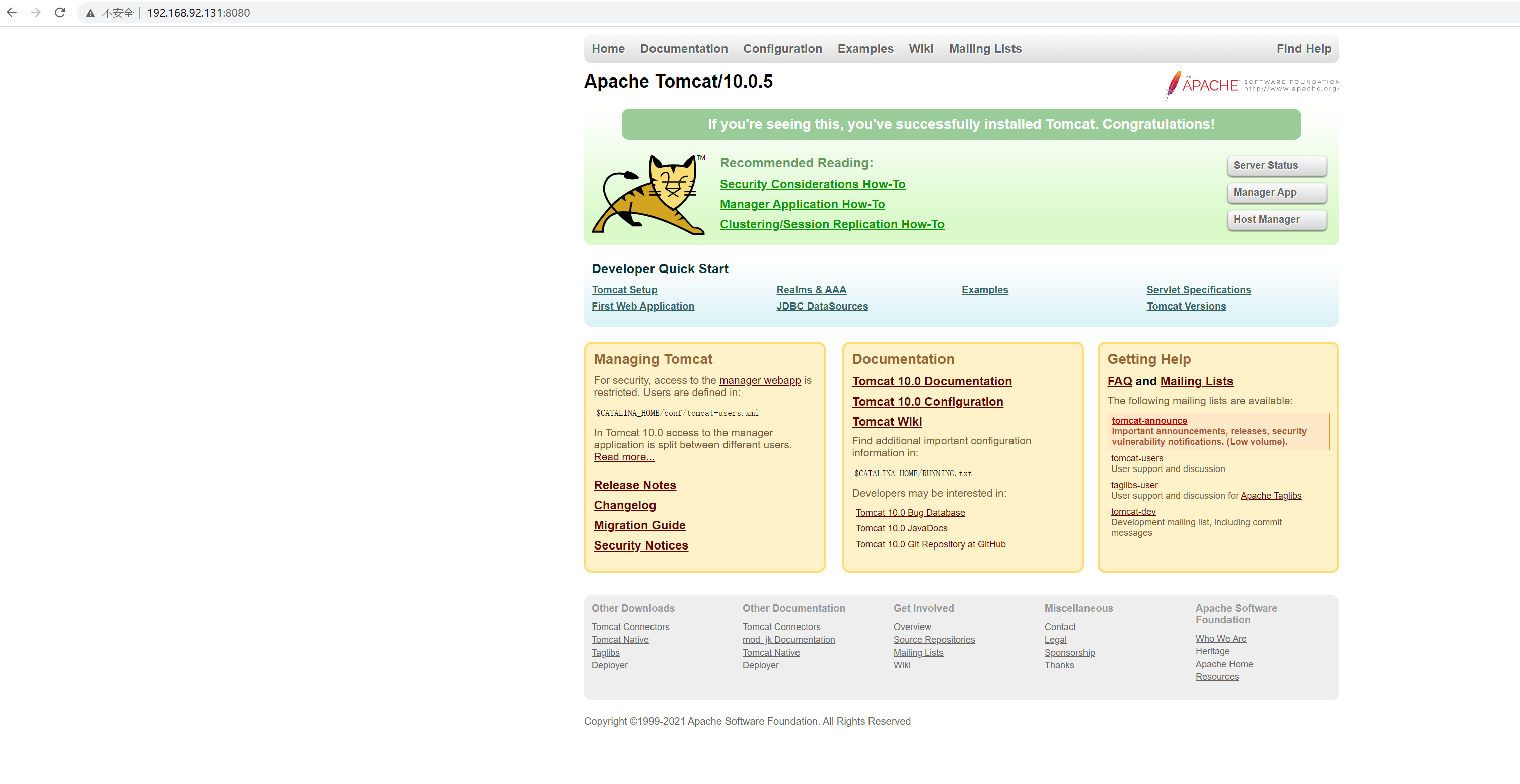Click the Tomcat Versions link

click(1186, 306)
